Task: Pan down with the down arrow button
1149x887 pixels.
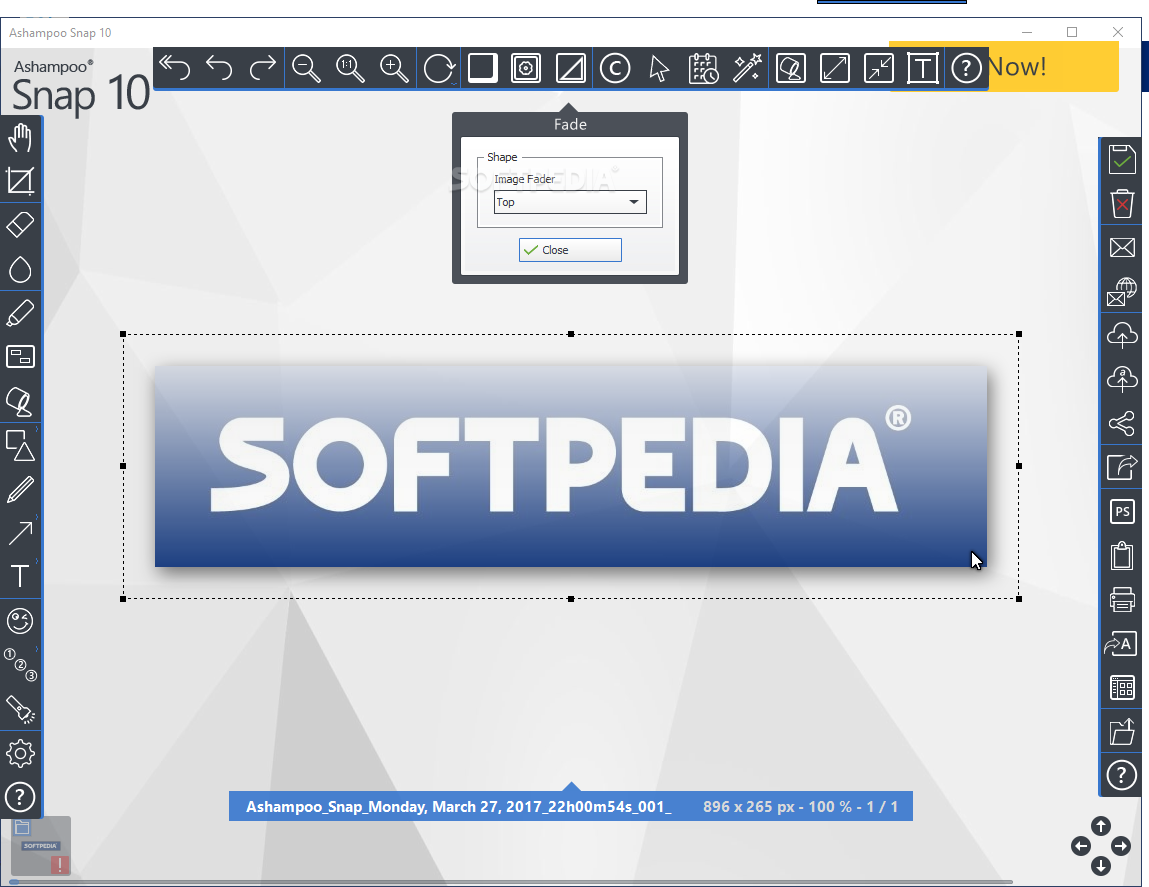Action: click(1101, 866)
